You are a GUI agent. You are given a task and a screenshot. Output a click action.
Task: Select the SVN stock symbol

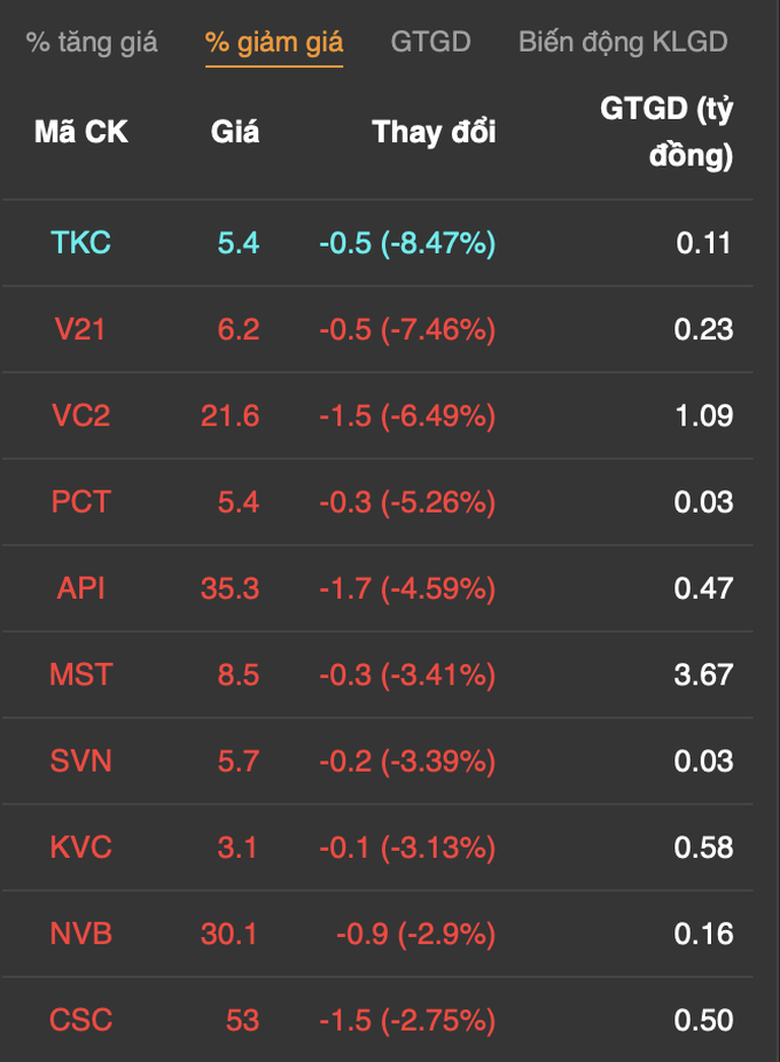81,761
